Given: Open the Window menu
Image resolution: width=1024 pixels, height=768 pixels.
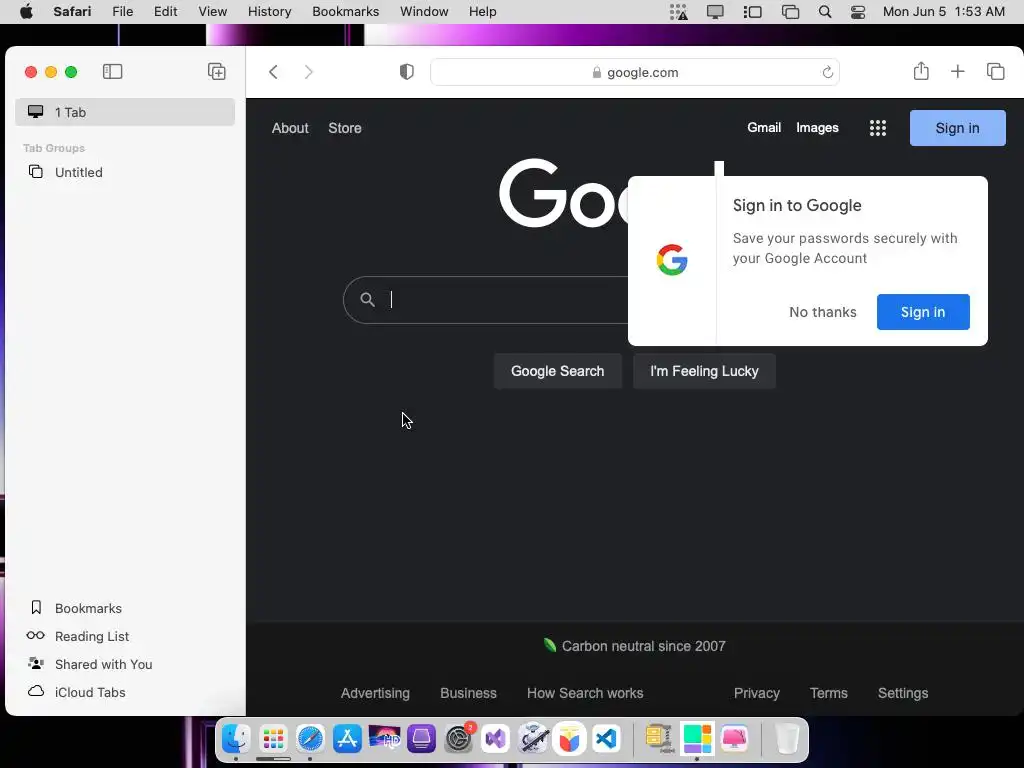Looking at the screenshot, I should pos(424,12).
